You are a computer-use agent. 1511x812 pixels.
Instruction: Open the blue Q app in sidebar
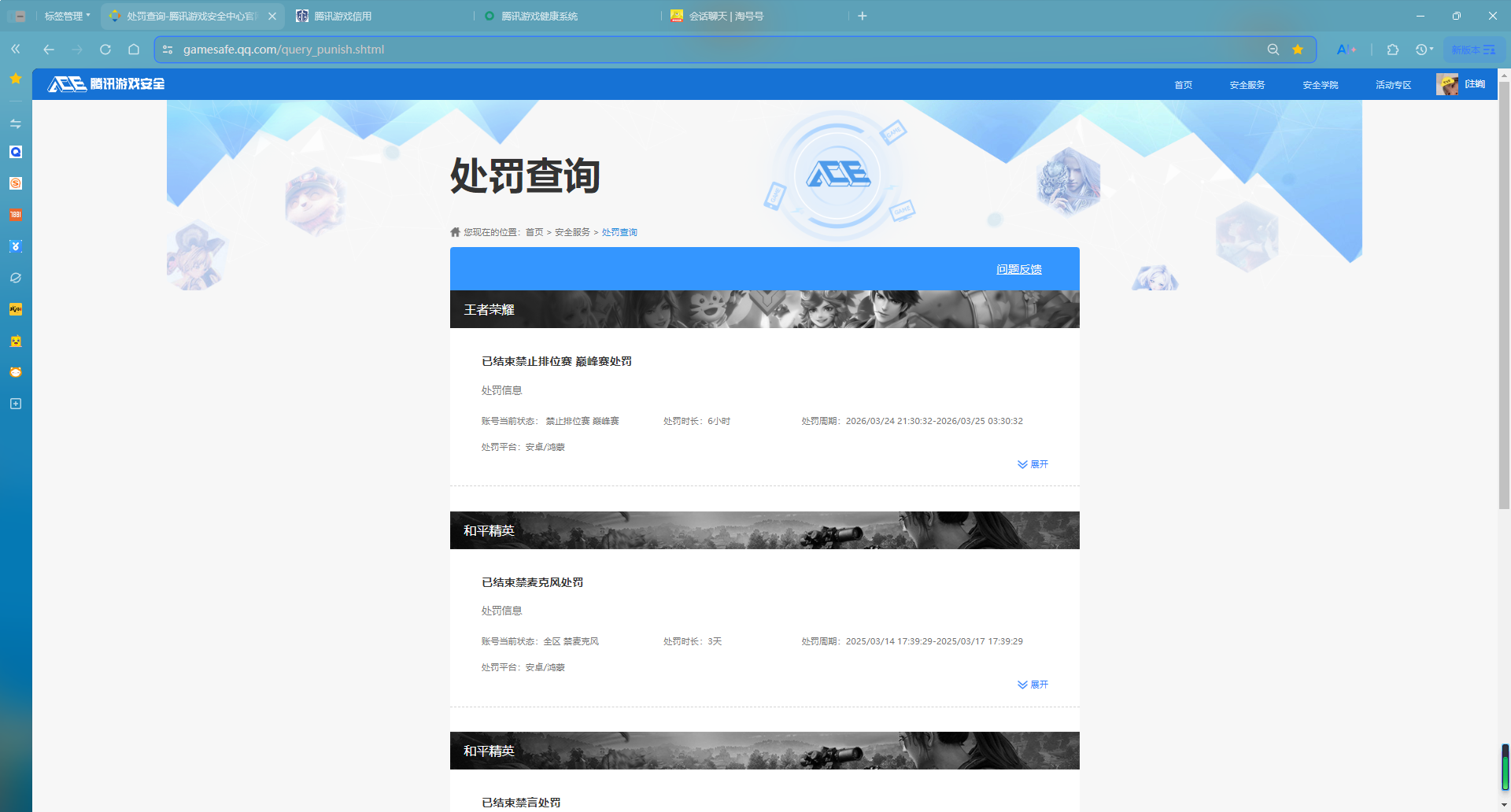(x=16, y=152)
